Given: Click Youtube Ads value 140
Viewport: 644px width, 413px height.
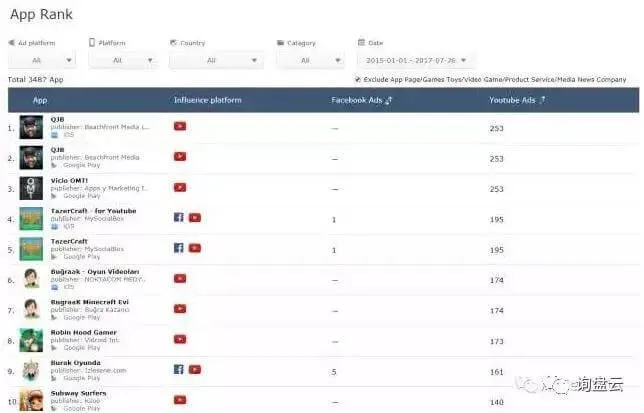Looking at the screenshot, I should pos(497,402).
